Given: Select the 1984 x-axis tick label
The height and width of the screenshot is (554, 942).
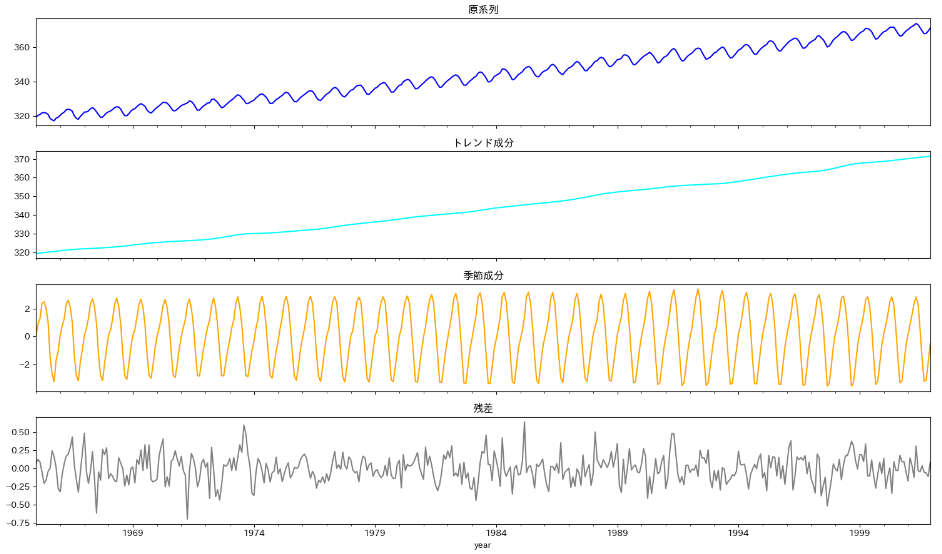Looking at the screenshot, I should pos(496,535).
